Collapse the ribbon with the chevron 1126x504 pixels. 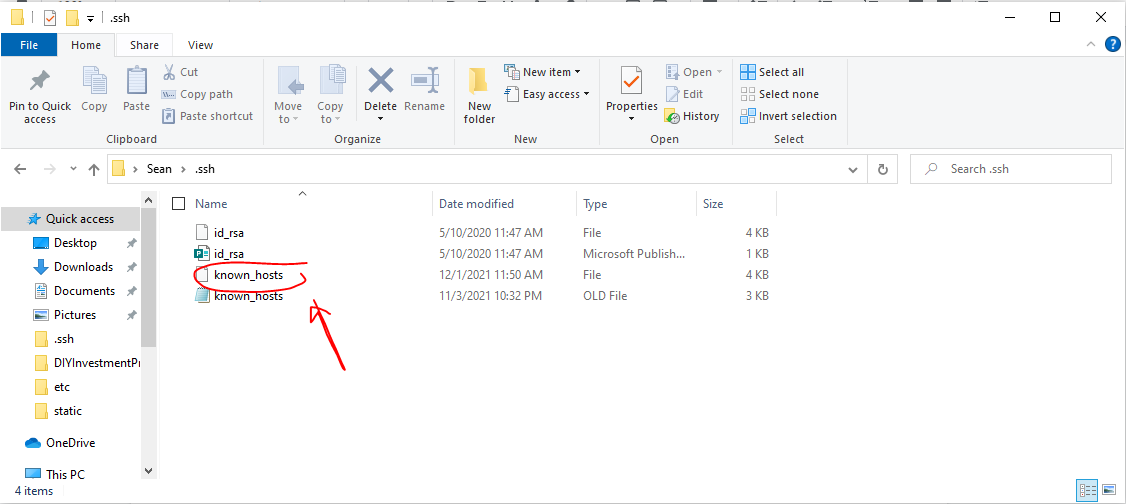coord(1092,45)
